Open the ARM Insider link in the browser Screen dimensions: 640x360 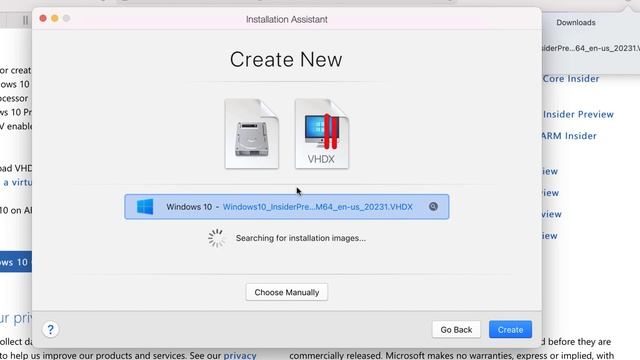(569, 136)
